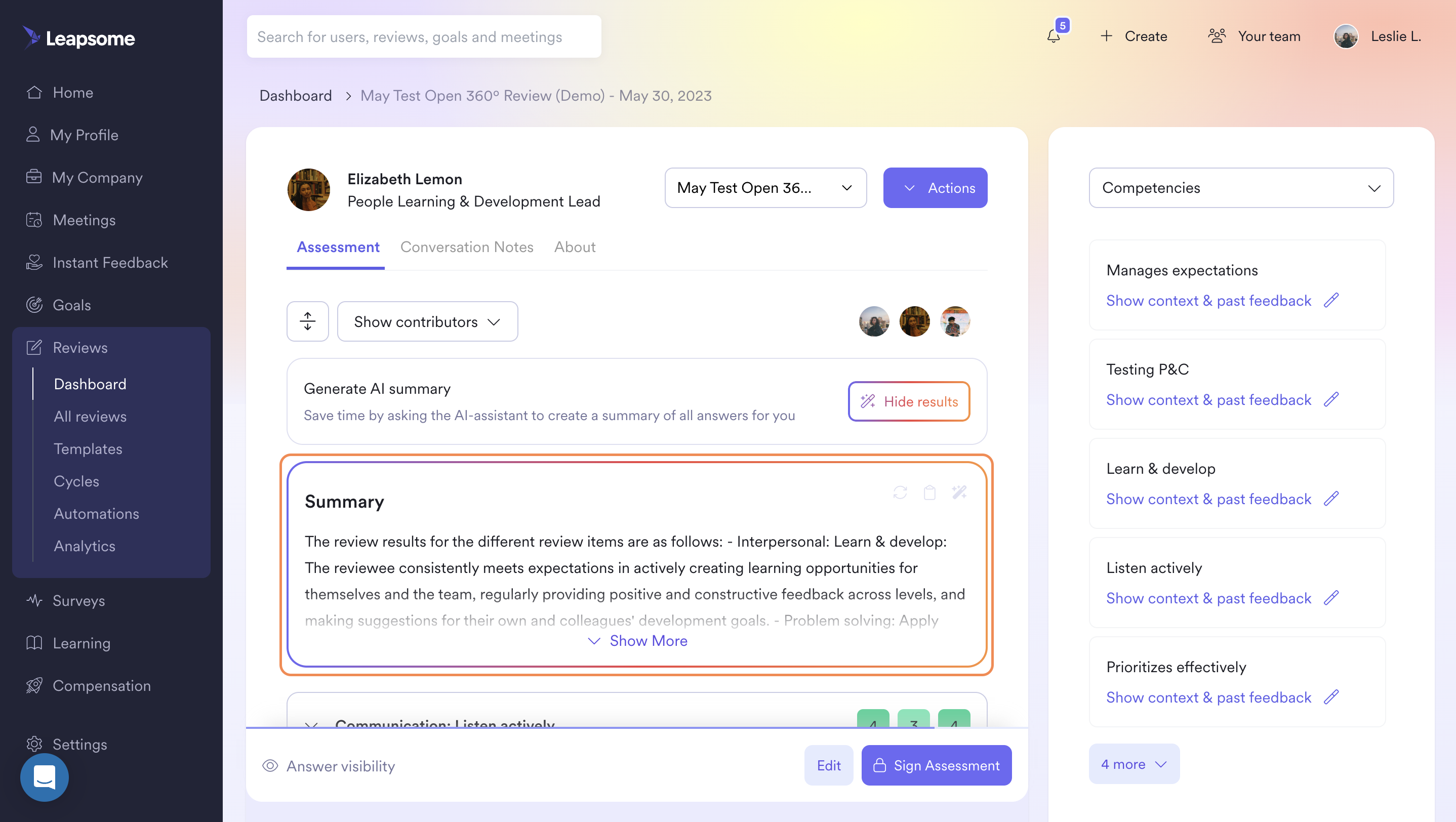Image resolution: width=1456 pixels, height=822 pixels.
Task: Open the May Test Open 36... review dropdown
Action: pos(765,188)
